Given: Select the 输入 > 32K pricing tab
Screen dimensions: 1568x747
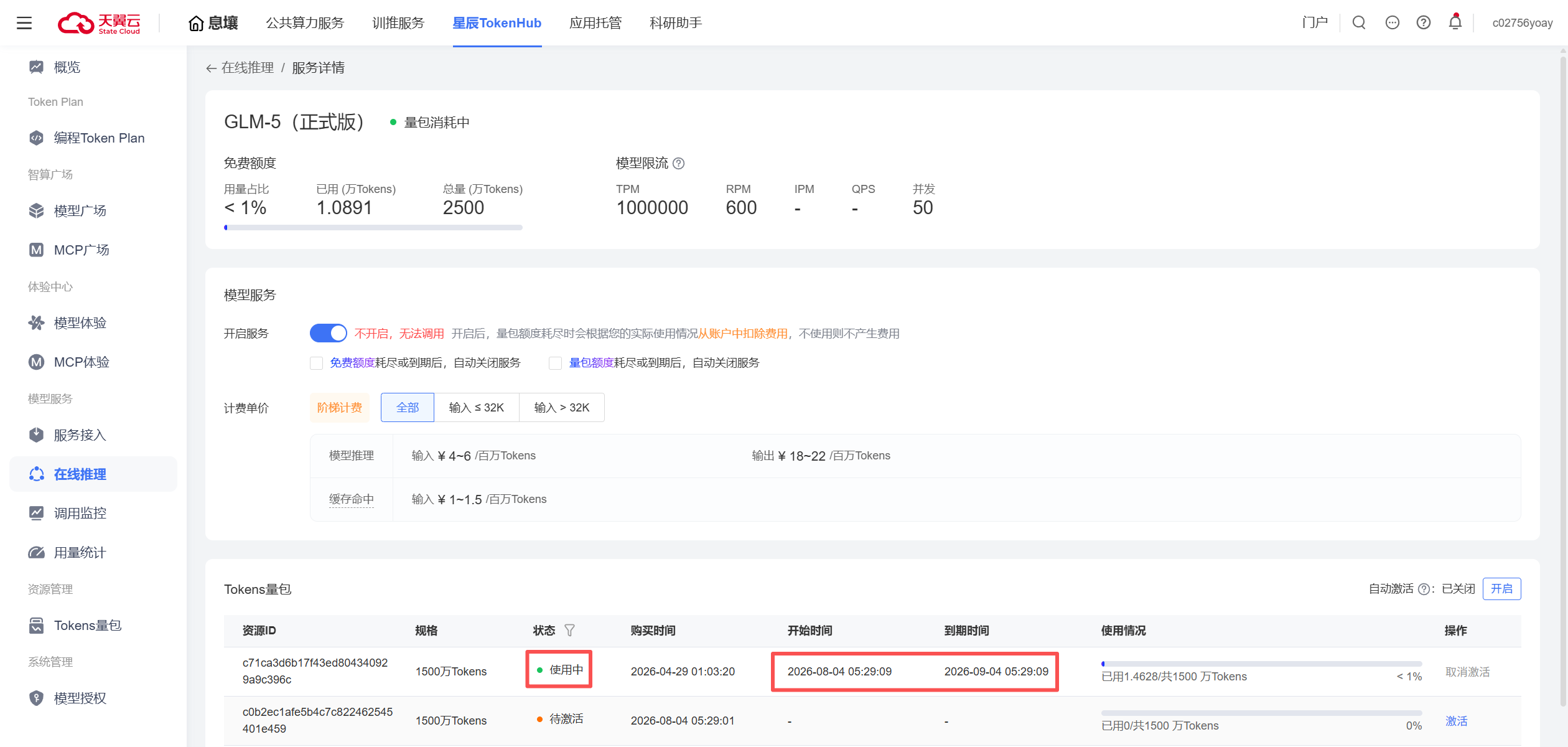Looking at the screenshot, I should point(562,408).
